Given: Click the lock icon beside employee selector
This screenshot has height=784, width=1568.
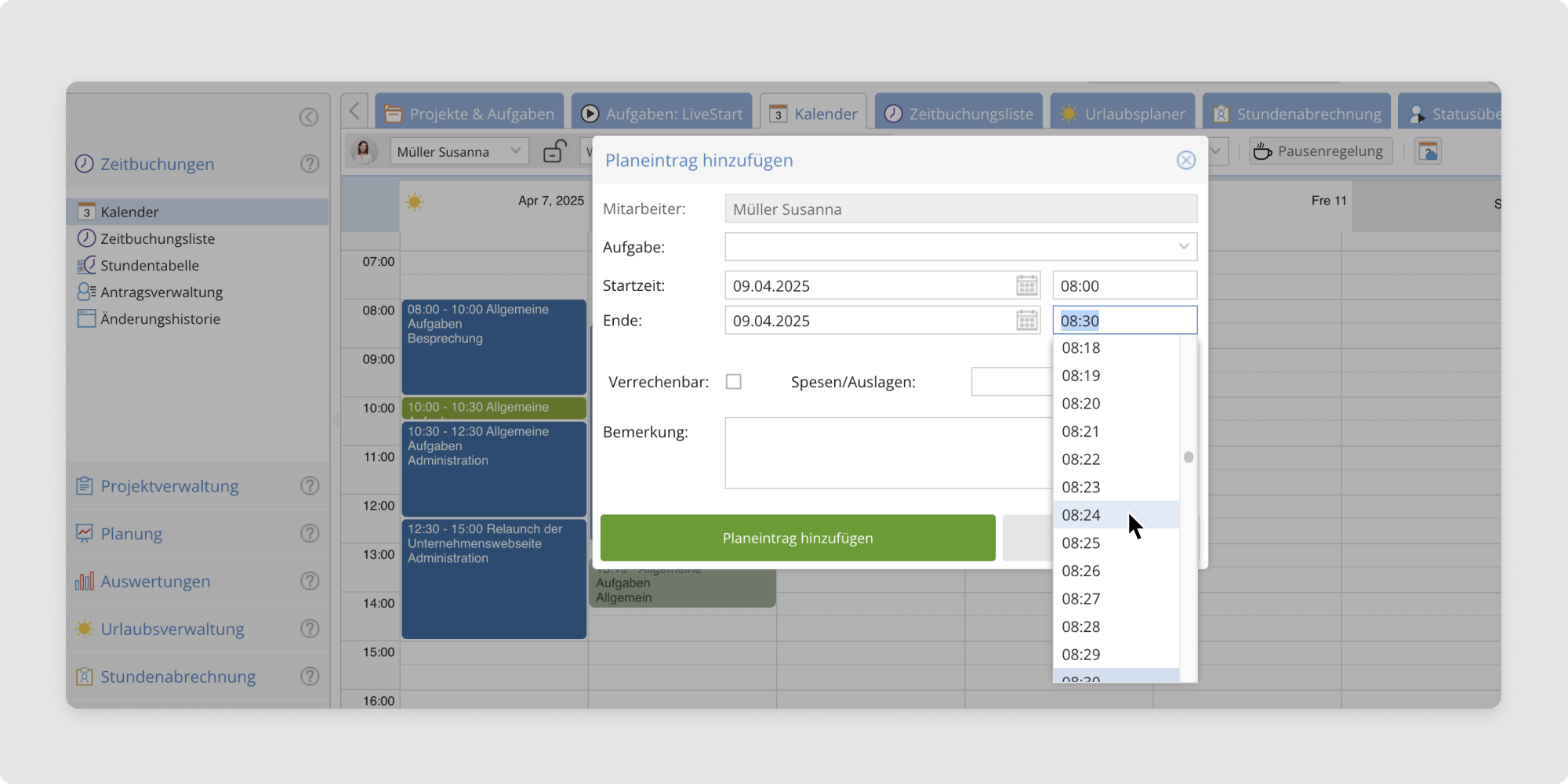Looking at the screenshot, I should click(555, 151).
